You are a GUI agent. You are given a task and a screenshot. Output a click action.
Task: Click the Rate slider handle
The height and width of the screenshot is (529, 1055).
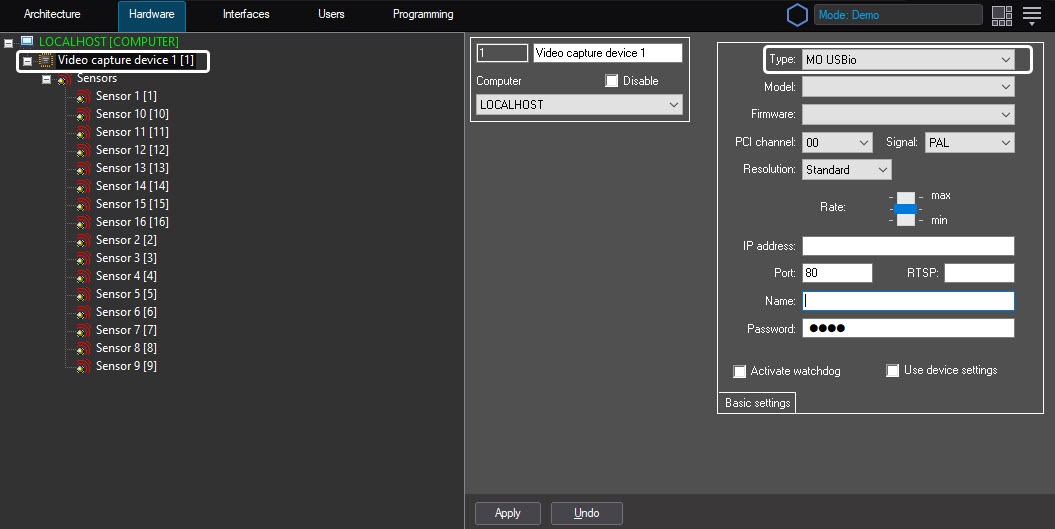[906, 209]
